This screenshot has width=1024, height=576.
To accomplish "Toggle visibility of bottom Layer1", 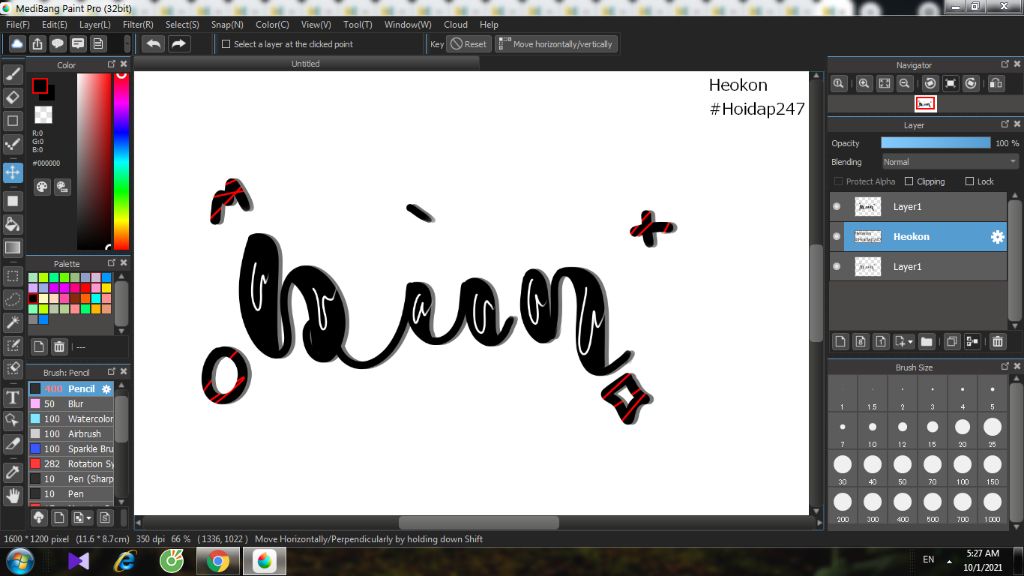I will tap(837, 266).
